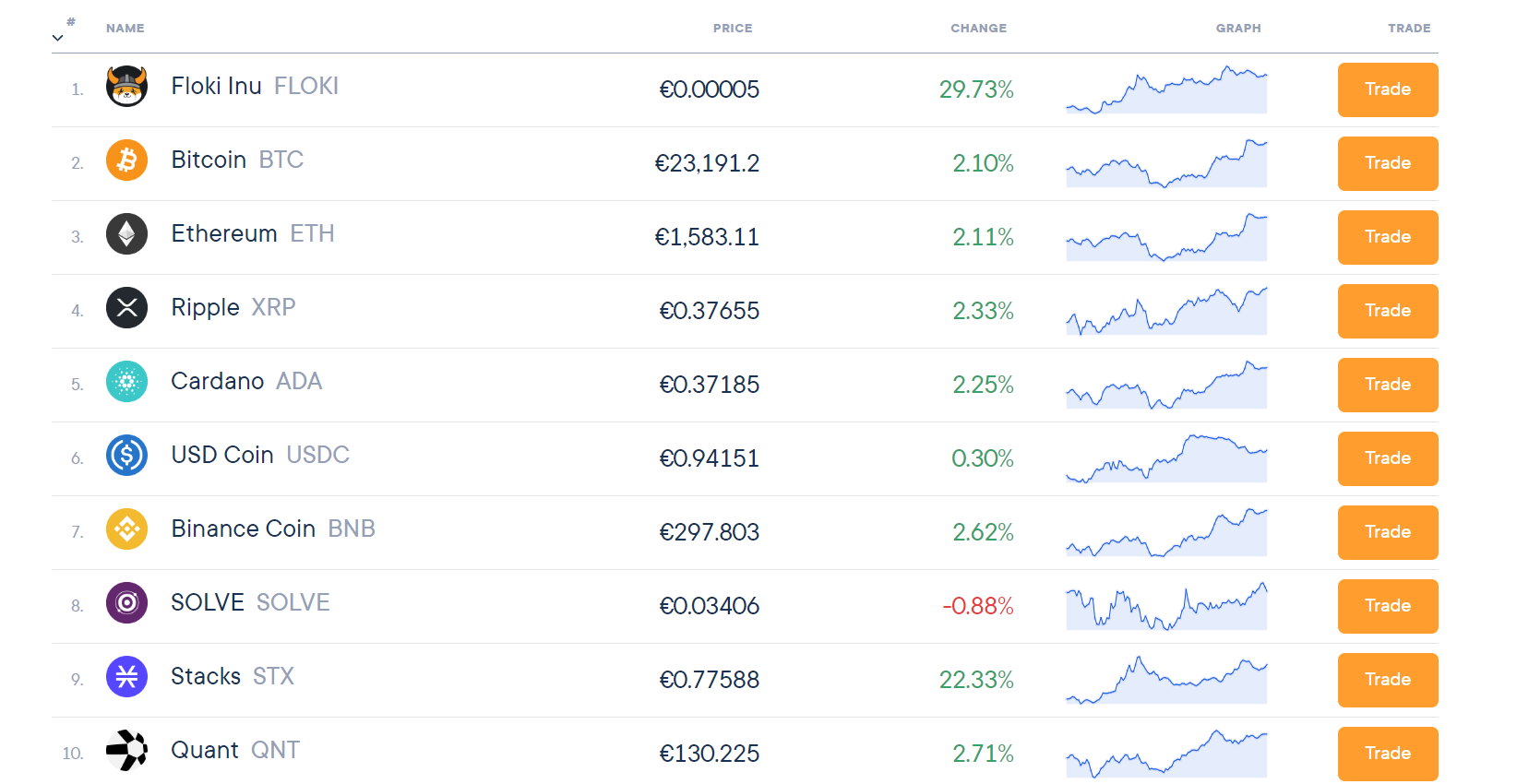Click the SOLVE purple logo icon
1517x784 pixels.
(127, 603)
